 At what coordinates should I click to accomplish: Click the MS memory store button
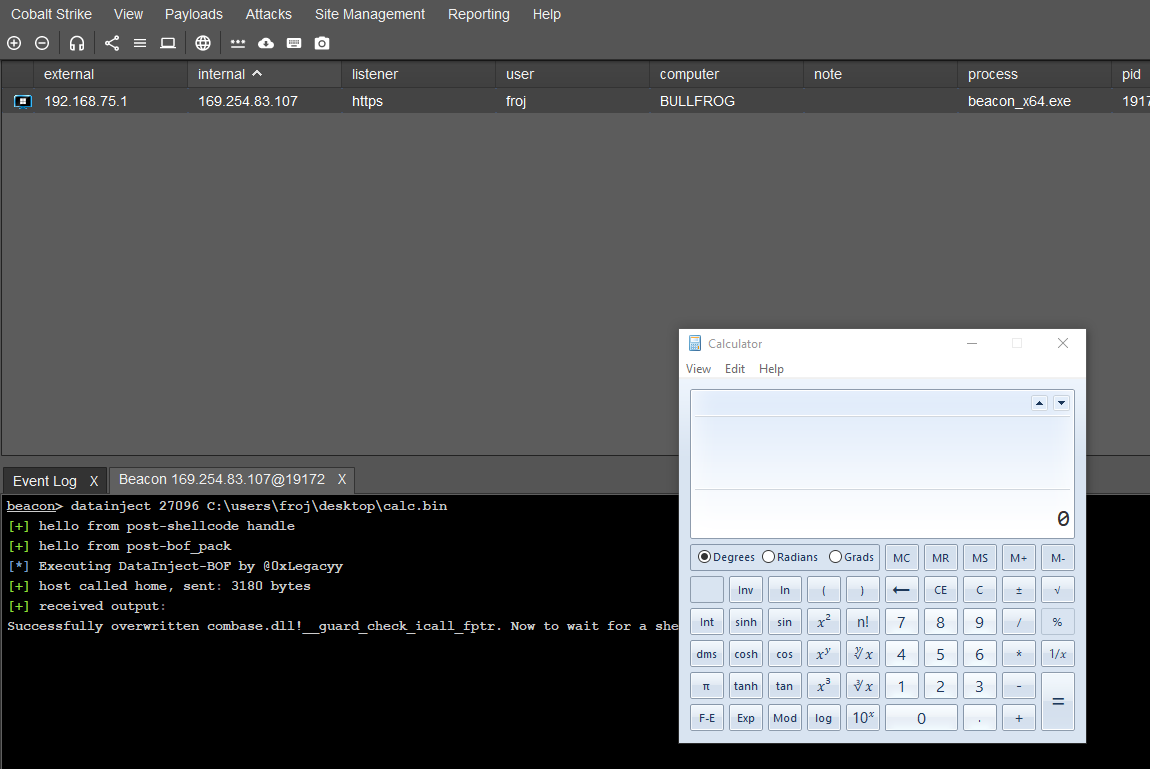point(980,558)
